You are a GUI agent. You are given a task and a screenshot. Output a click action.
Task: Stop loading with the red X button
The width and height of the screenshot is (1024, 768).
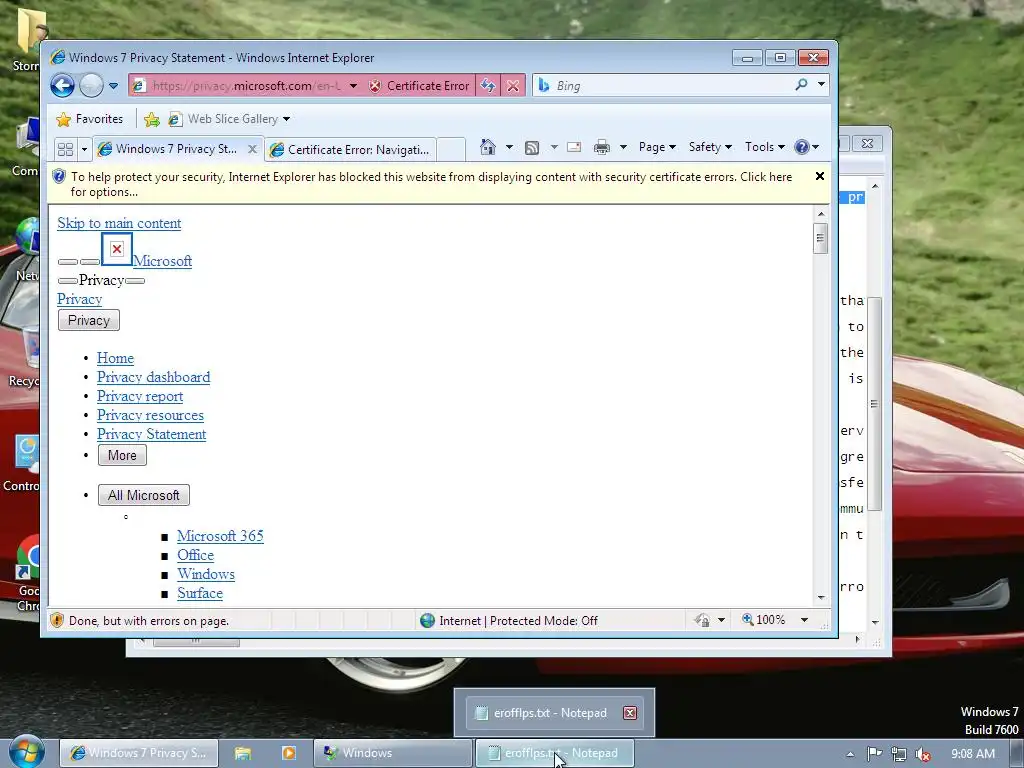point(513,86)
